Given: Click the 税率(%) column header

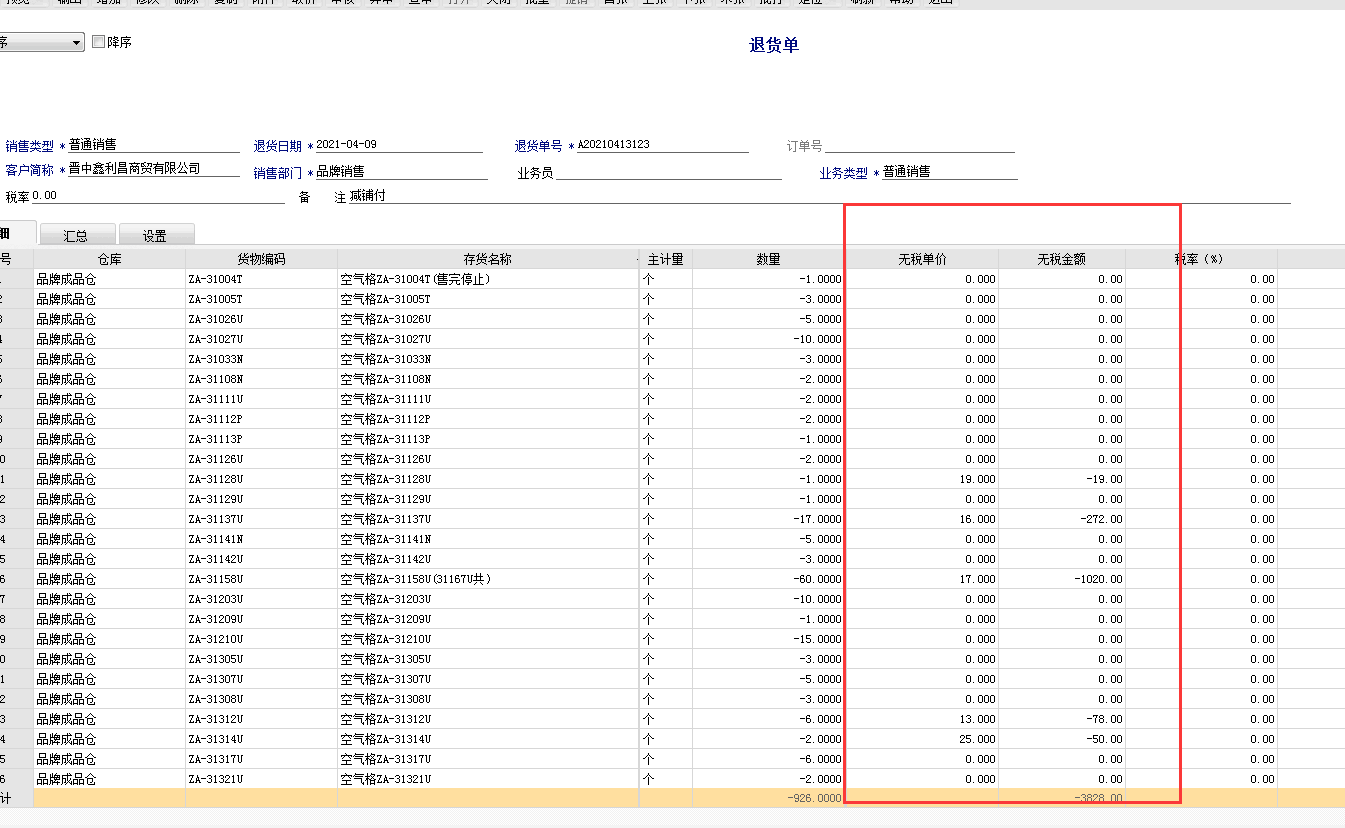Looking at the screenshot, I should pos(1201,259).
